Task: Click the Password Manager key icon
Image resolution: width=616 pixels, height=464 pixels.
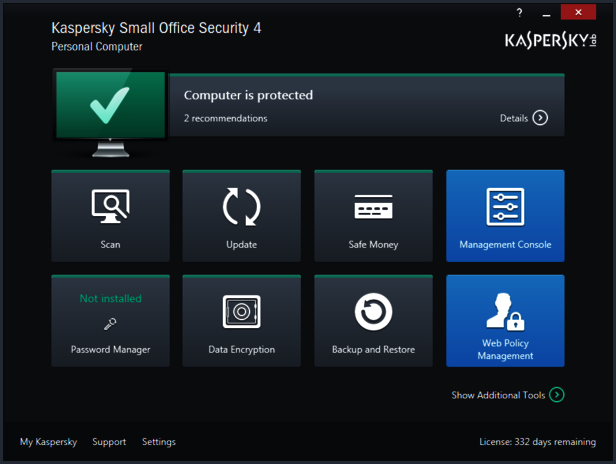Action: tap(110, 324)
